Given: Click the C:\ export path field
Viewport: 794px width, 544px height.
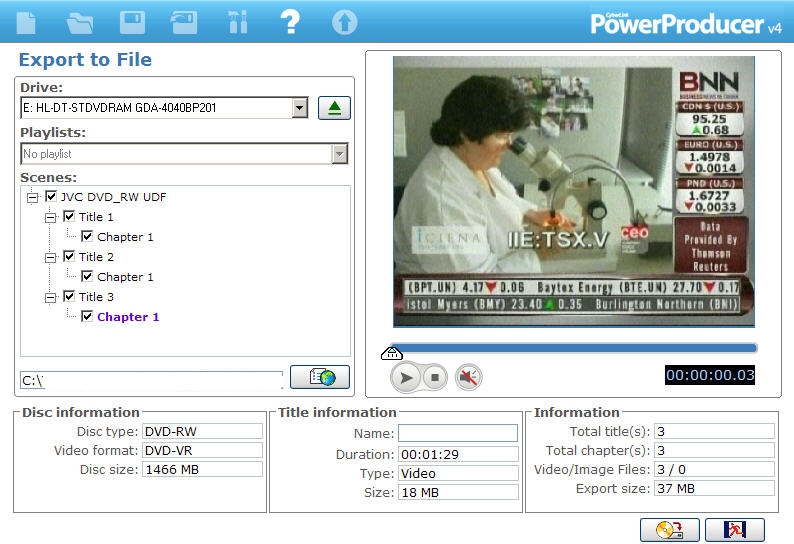Looking at the screenshot, I should click(151, 380).
